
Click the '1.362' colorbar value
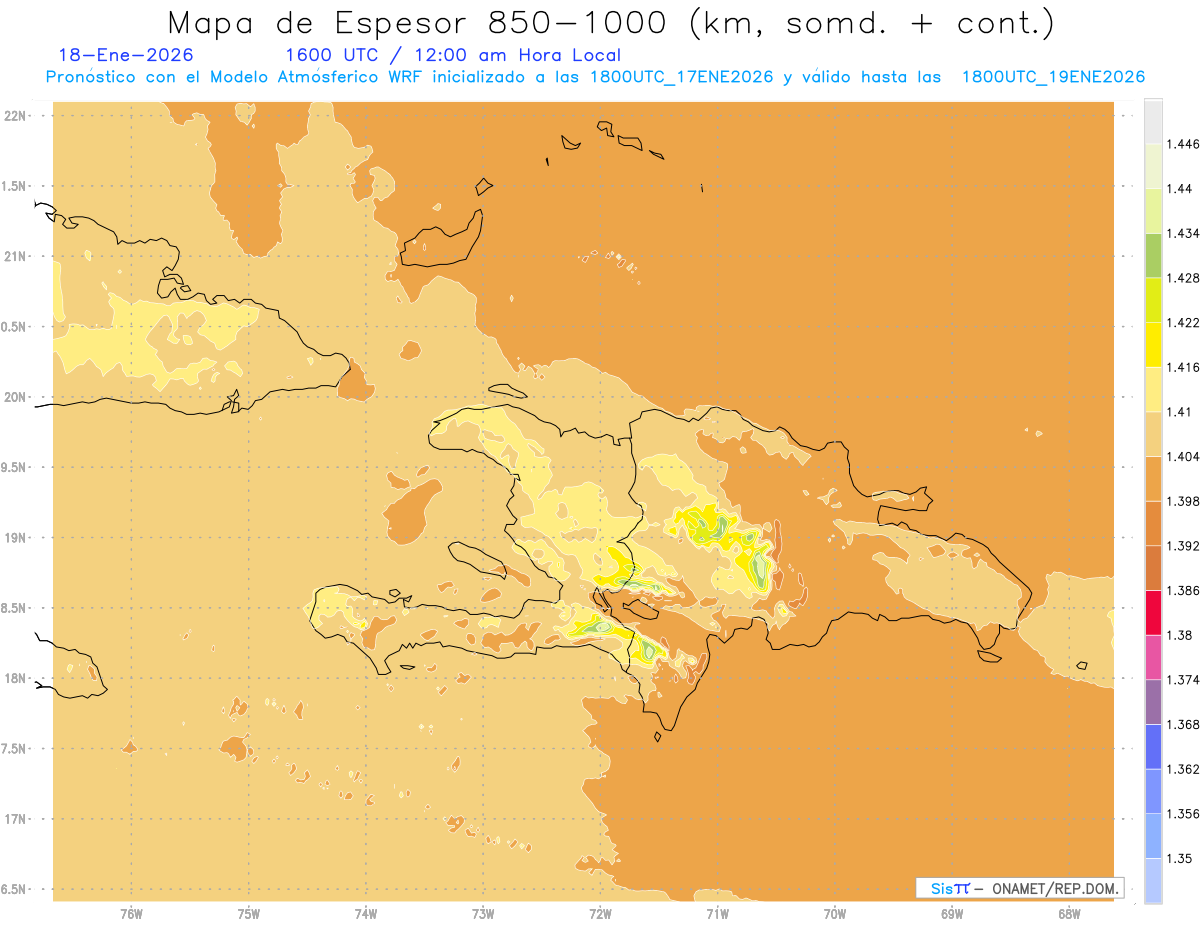click(1183, 769)
